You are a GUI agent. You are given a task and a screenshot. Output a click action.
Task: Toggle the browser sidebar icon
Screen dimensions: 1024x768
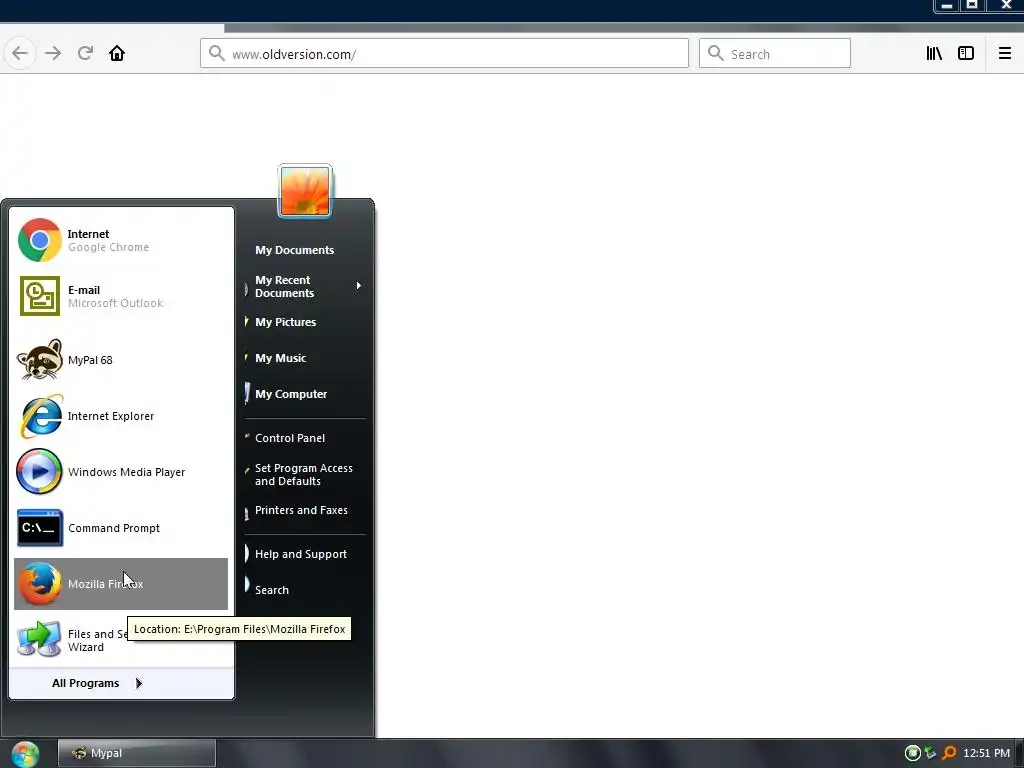966,54
